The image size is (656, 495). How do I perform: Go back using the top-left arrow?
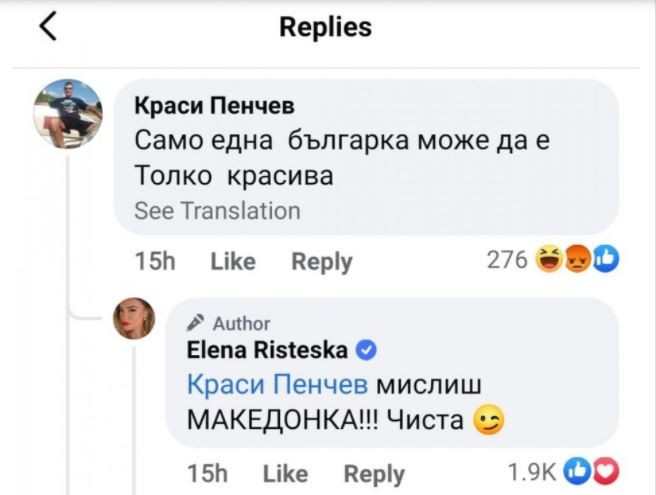tap(47, 27)
